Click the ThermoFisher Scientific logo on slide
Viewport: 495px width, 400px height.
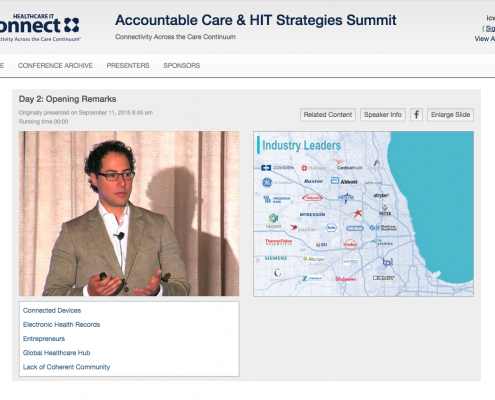[279, 242]
